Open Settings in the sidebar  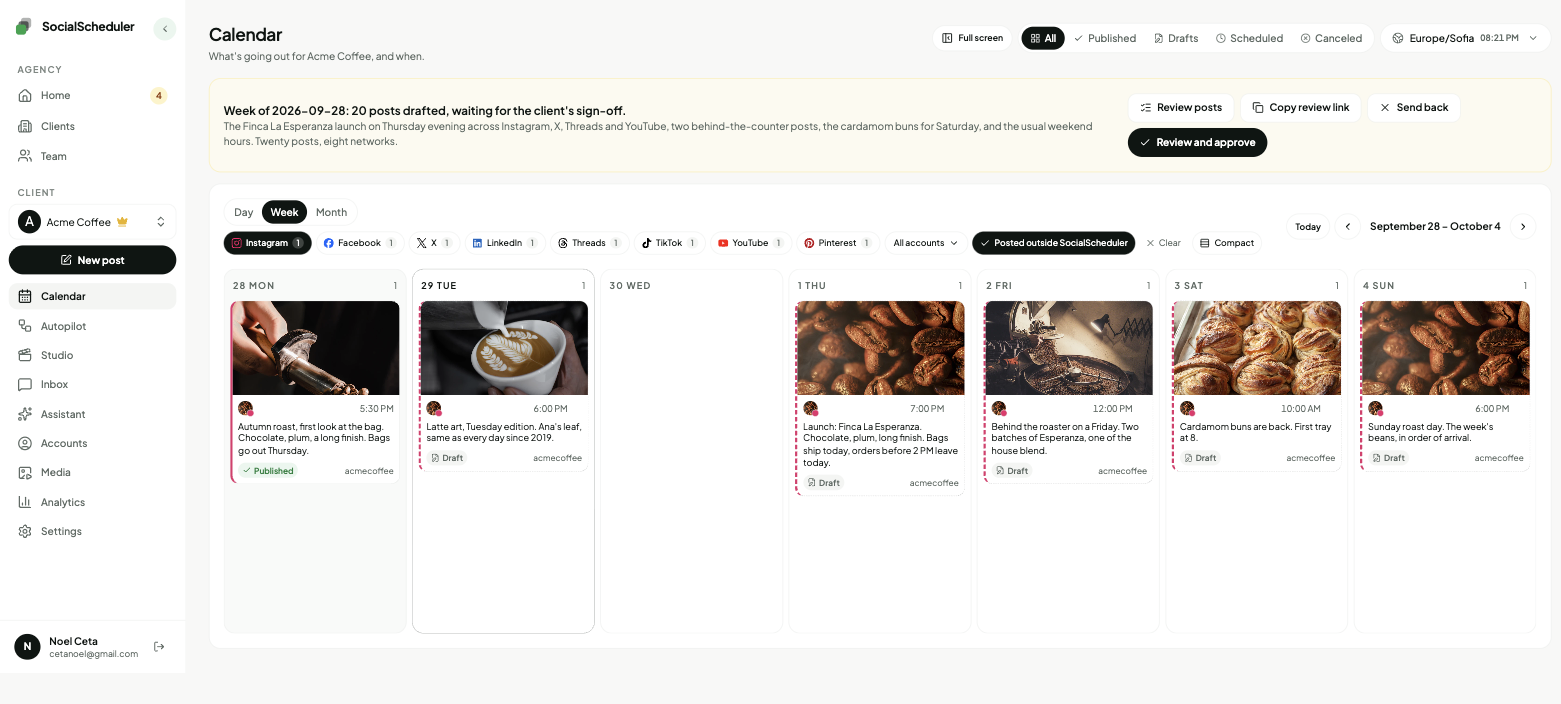[x=92, y=531]
